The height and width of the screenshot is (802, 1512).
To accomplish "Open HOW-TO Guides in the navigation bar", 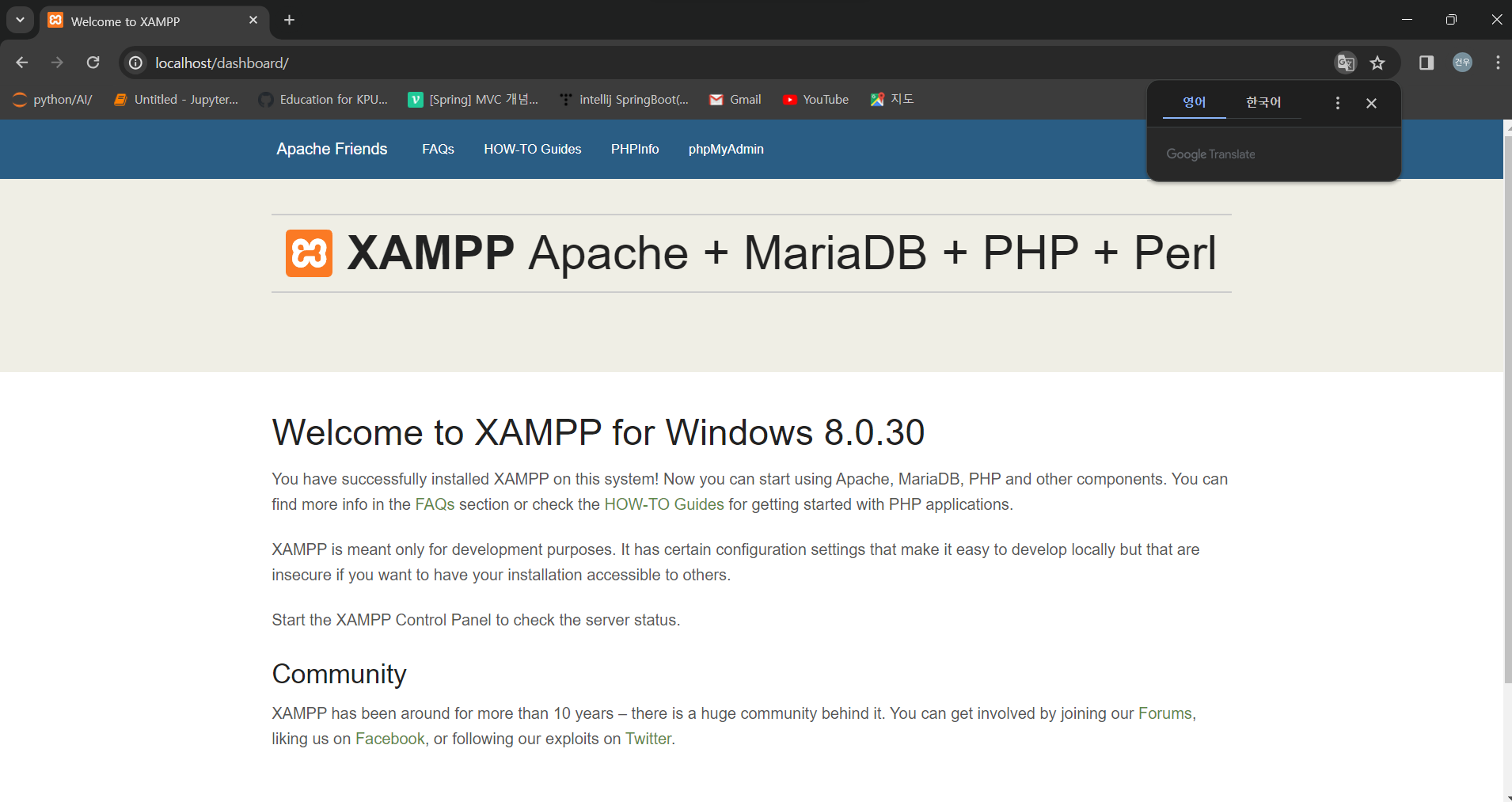I will pos(533,149).
